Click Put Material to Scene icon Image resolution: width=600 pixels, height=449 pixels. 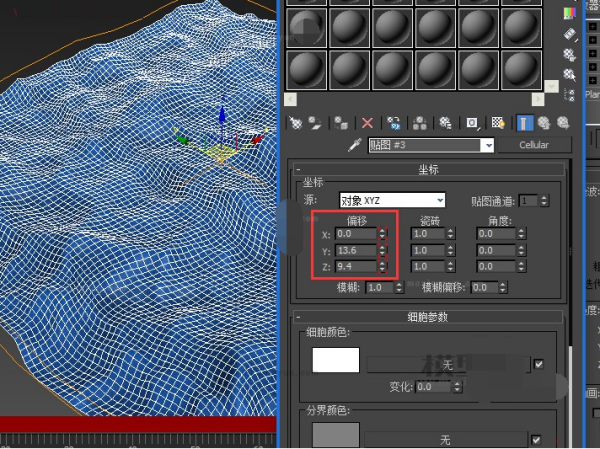click(x=316, y=123)
